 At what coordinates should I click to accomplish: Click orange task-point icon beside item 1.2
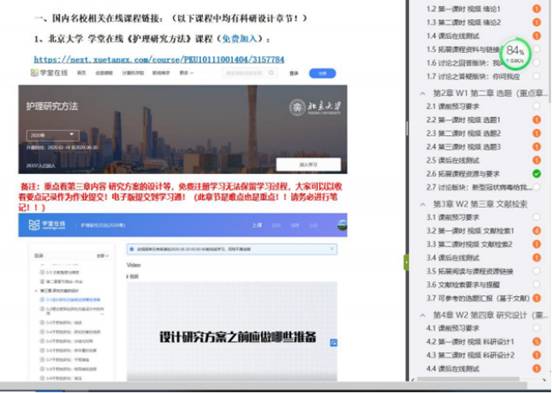coord(537,9)
